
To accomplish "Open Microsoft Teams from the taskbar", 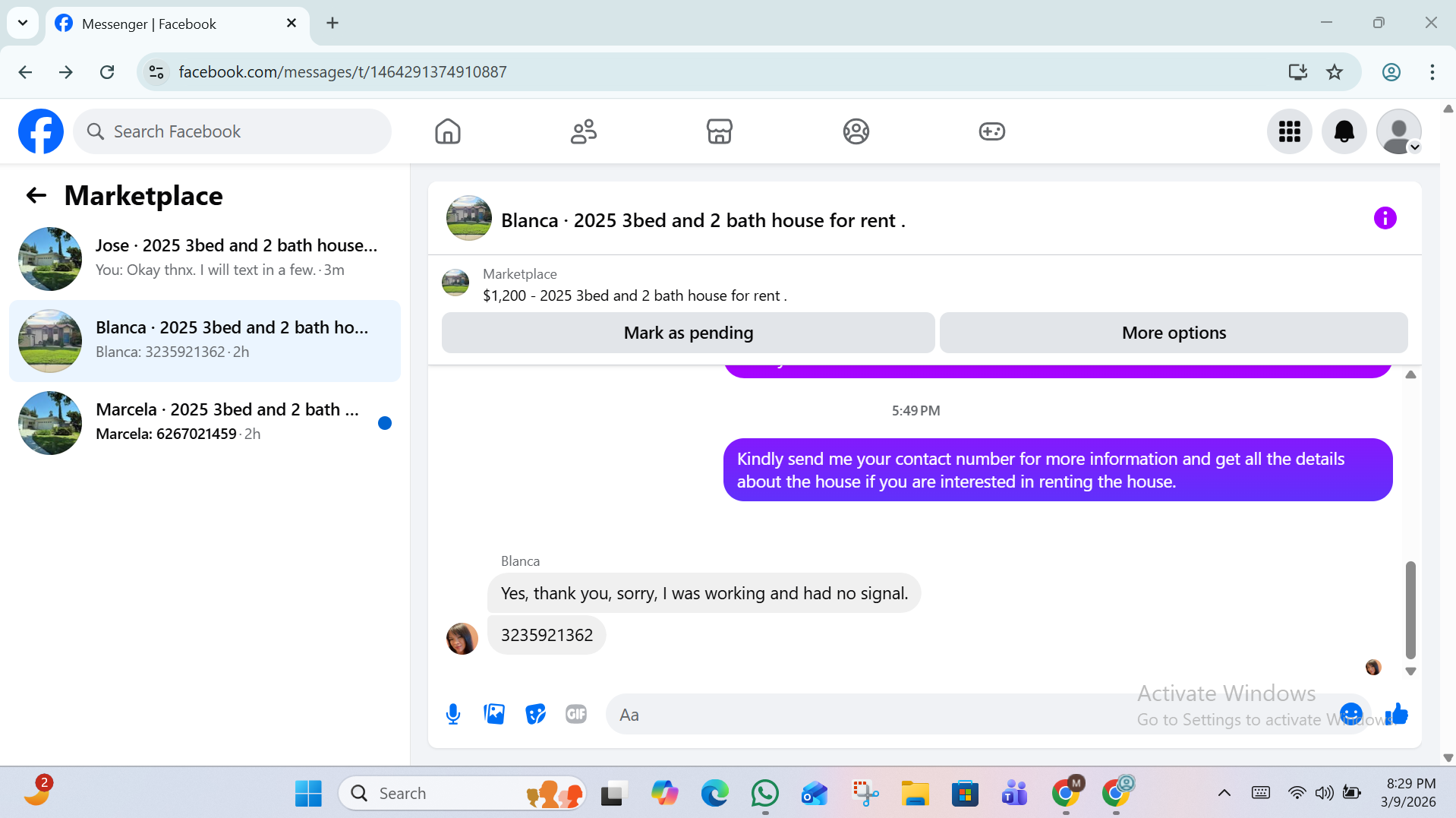I will click(x=1015, y=794).
